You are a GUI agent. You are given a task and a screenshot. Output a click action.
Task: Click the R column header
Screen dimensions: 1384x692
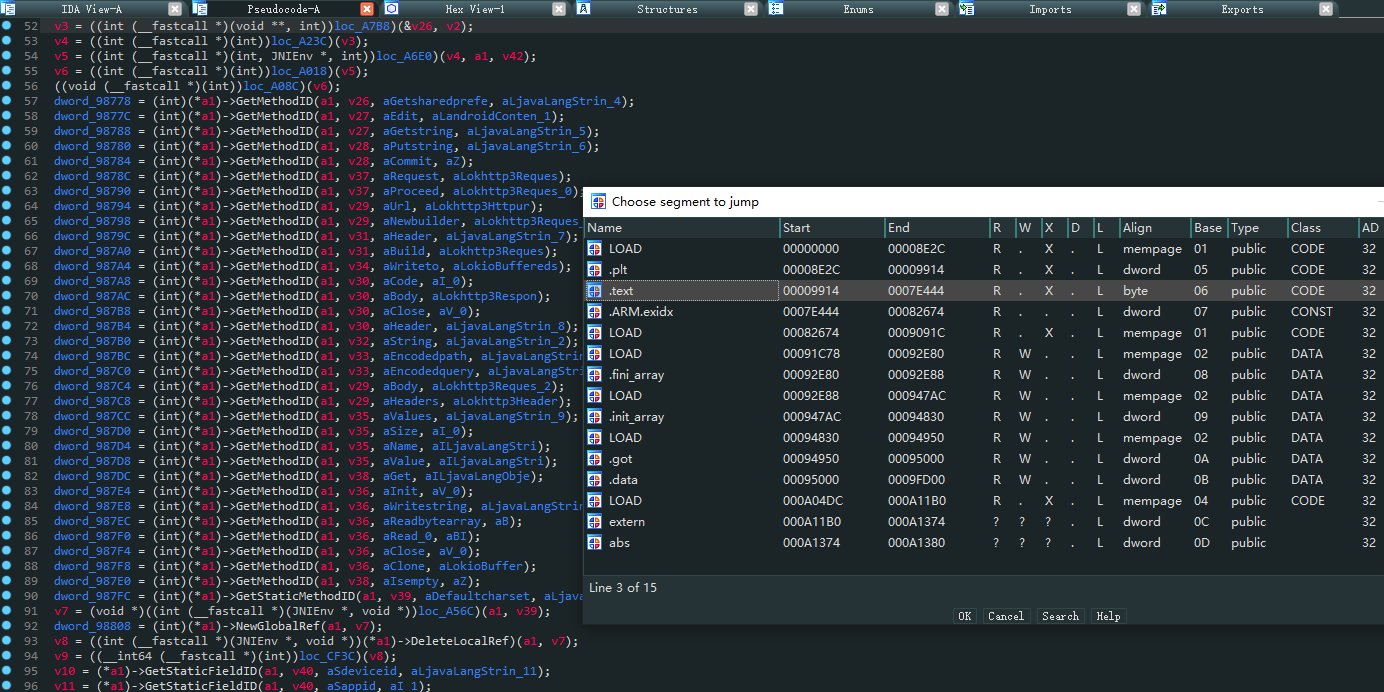pos(1002,228)
